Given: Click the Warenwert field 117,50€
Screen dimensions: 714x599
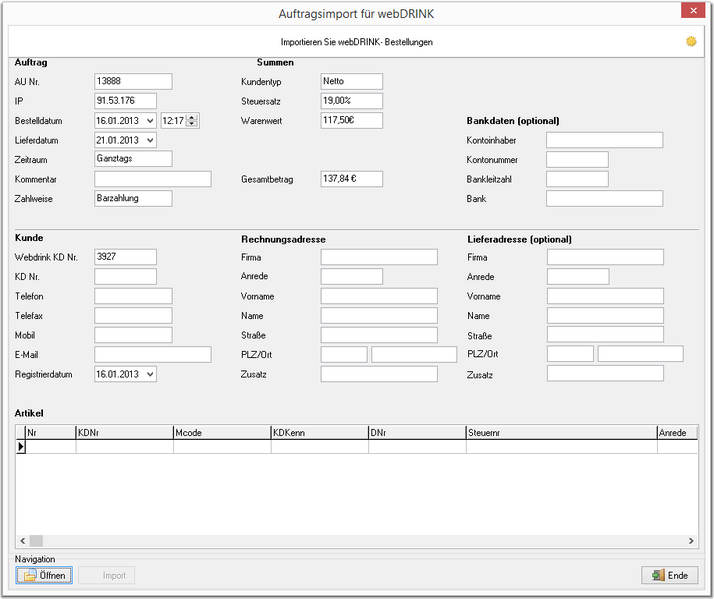Looking at the screenshot, I should 352,121.
